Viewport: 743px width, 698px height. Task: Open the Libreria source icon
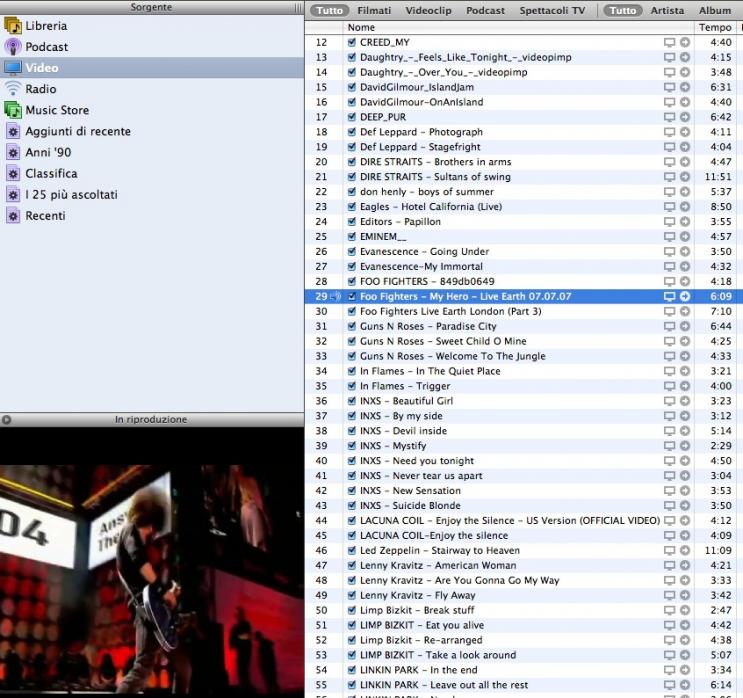pos(13,26)
